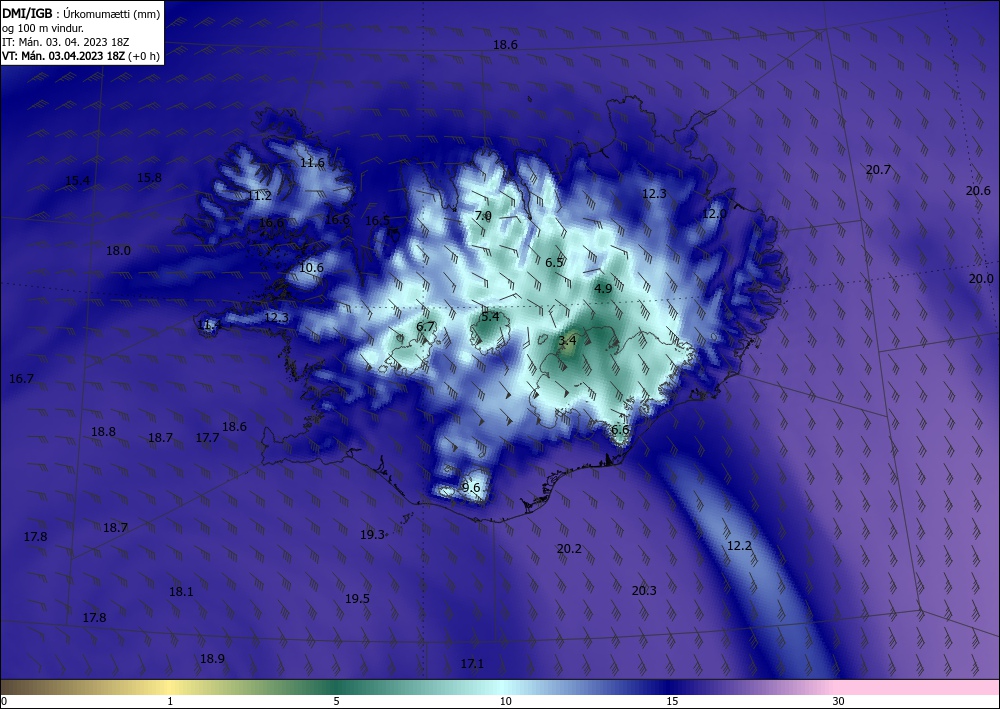
Task: Click the 3.4 minimum value on the map
Action: tap(568, 340)
